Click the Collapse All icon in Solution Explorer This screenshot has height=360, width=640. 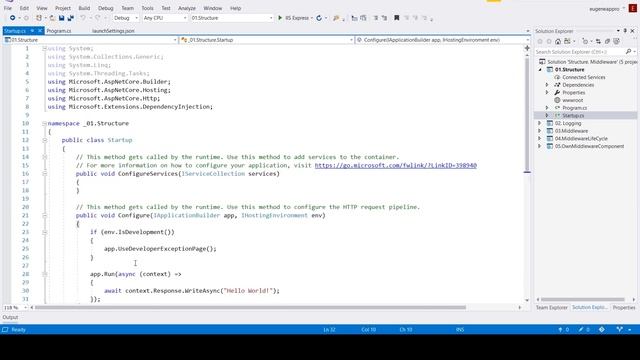click(607, 41)
